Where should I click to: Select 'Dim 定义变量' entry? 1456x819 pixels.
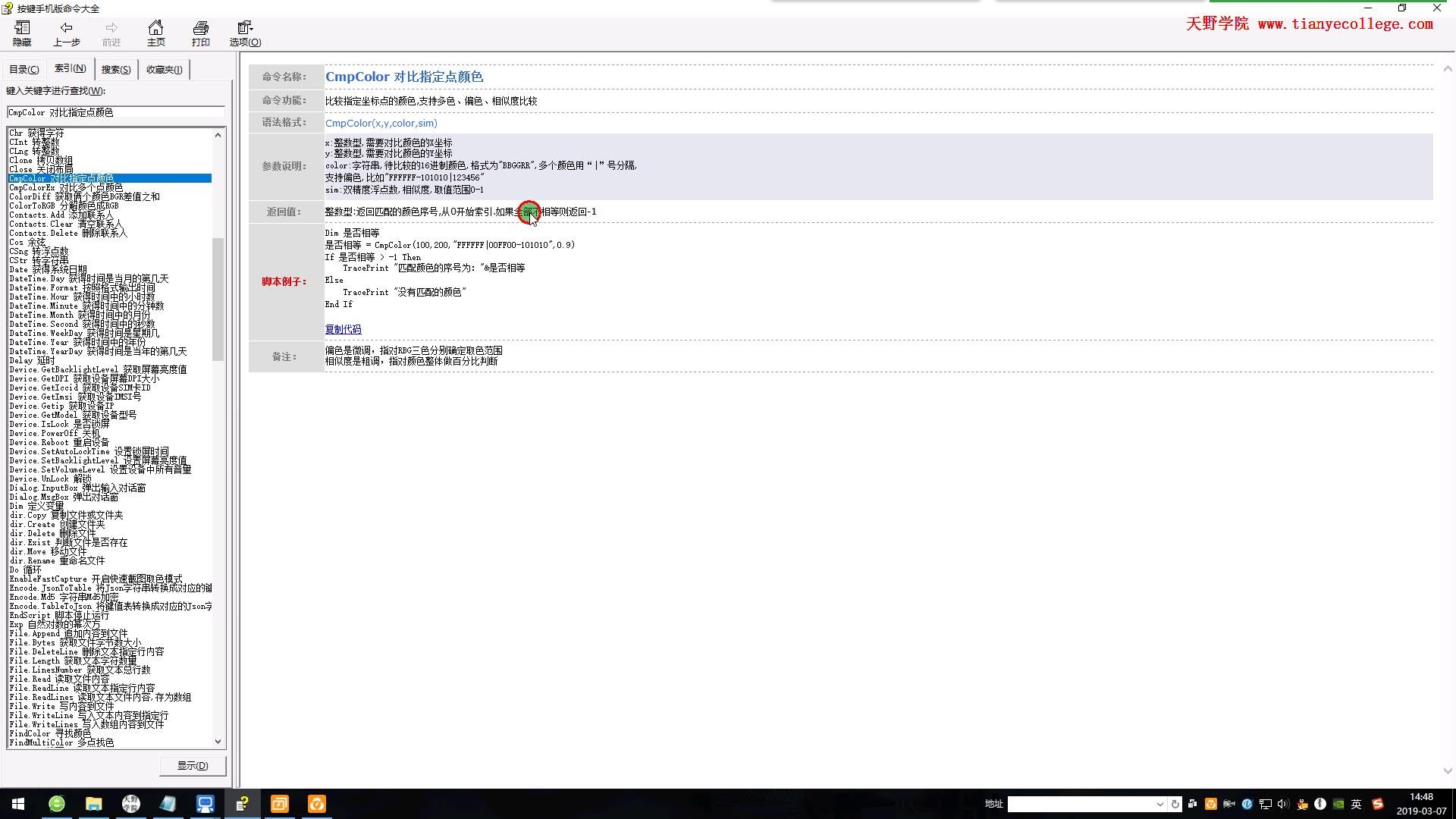36,506
